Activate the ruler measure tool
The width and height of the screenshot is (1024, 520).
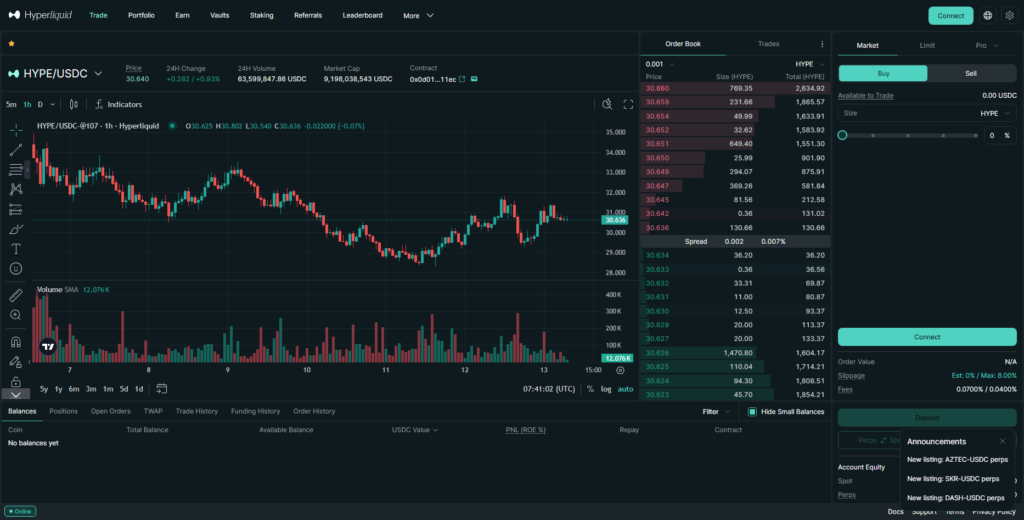click(16, 296)
